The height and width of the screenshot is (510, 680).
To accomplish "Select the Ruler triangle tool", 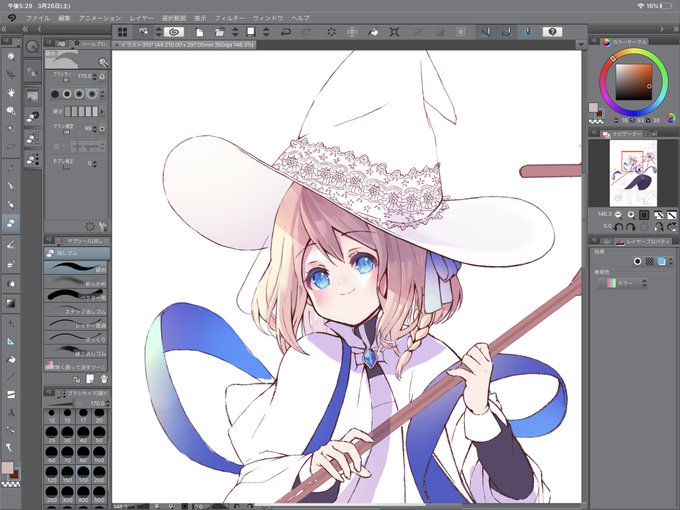I will [x=11, y=341].
